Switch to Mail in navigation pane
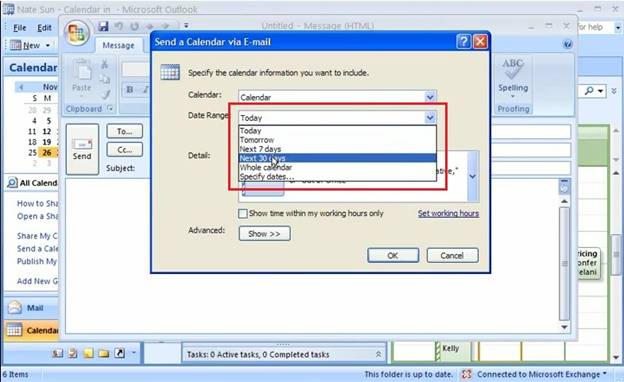The width and height of the screenshot is (624, 382). coord(31,308)
